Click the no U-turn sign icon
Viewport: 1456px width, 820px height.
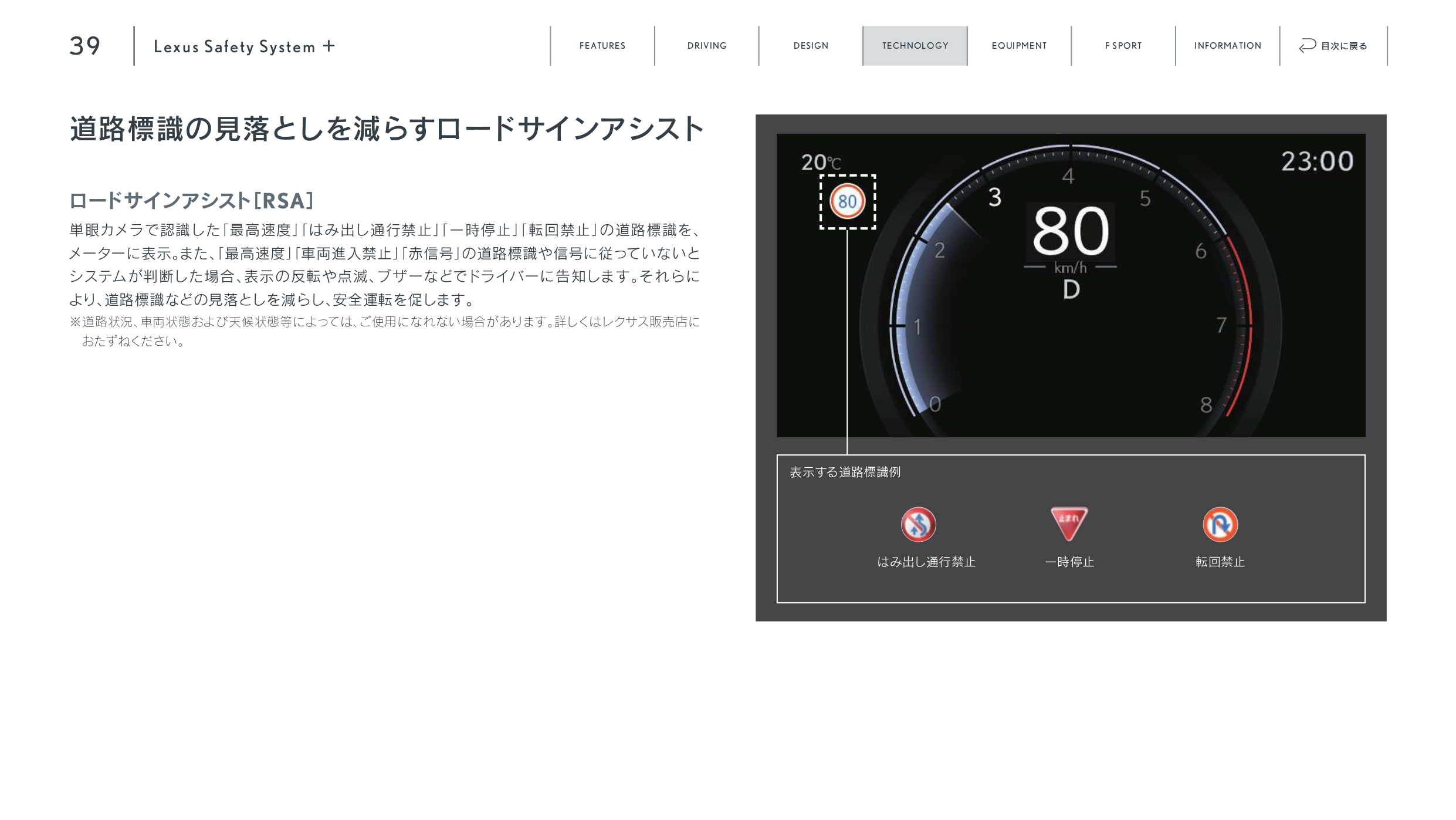pos(1220,524)
